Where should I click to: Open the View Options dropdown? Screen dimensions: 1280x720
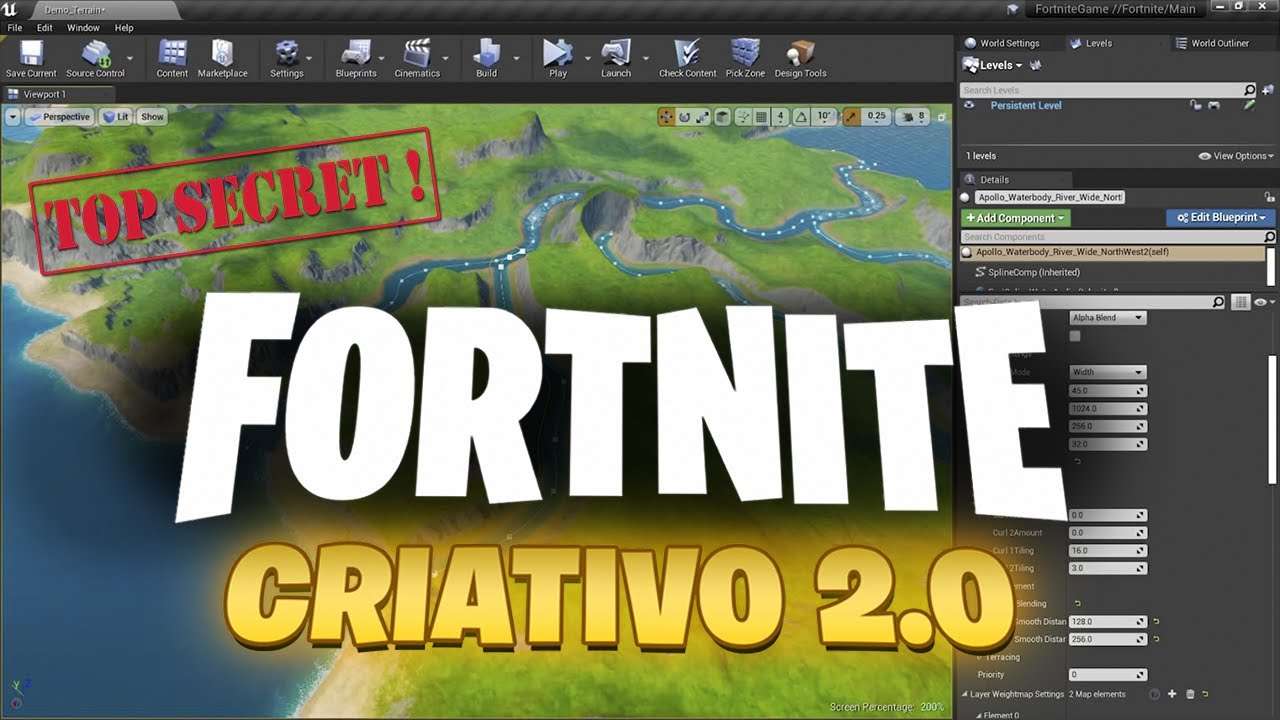pyautogui.click(x=1236, y=156)
